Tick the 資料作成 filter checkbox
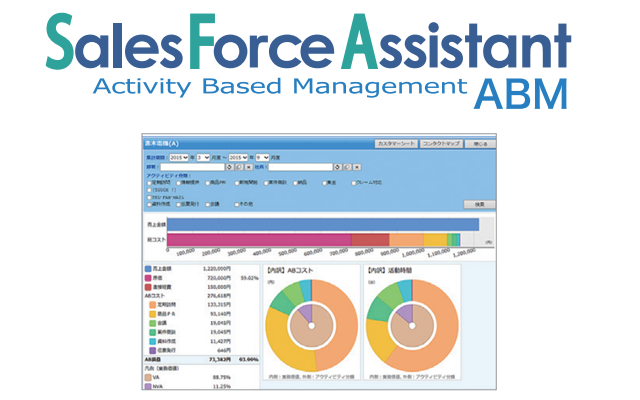 (x=149, y=204)
